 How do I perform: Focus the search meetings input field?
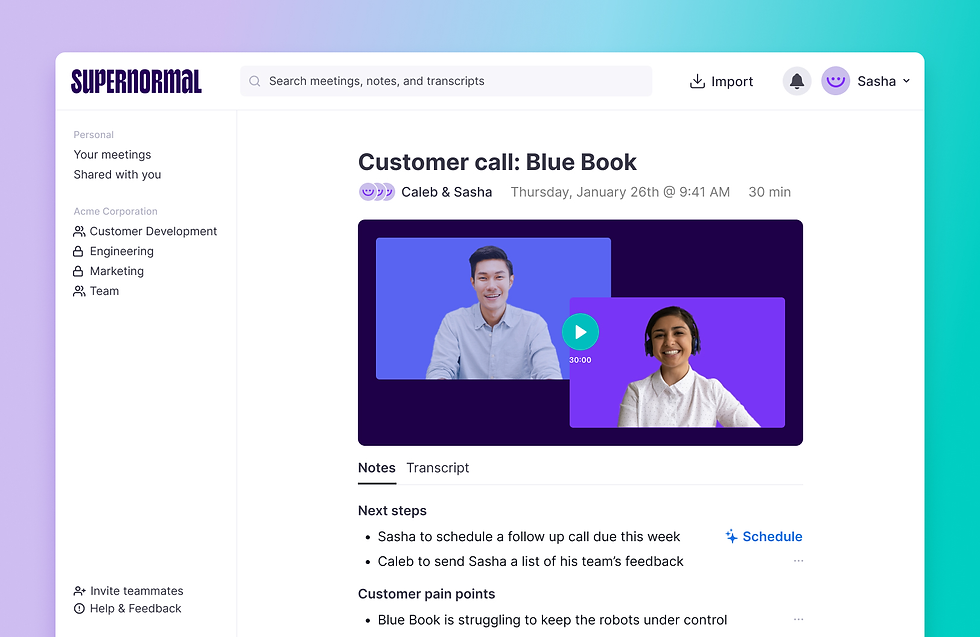coord(446,81)
